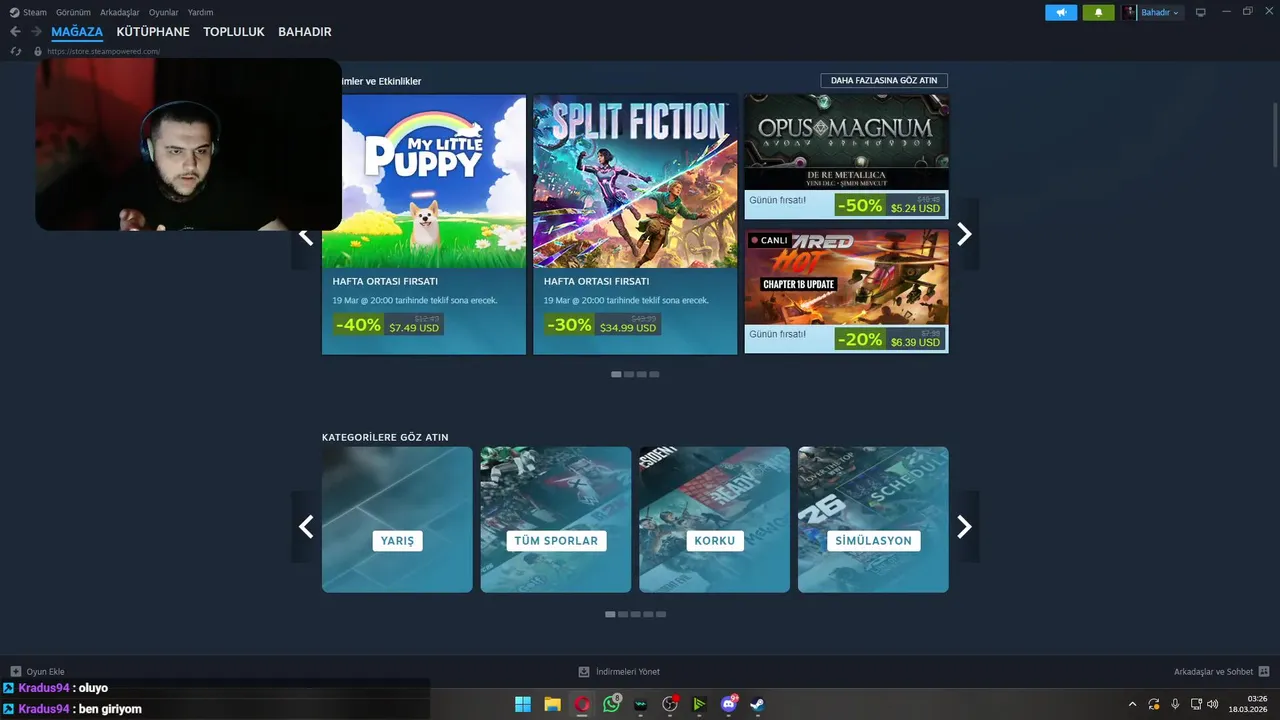Reload the store page
1280x720 pixels.
pos(16,51)
